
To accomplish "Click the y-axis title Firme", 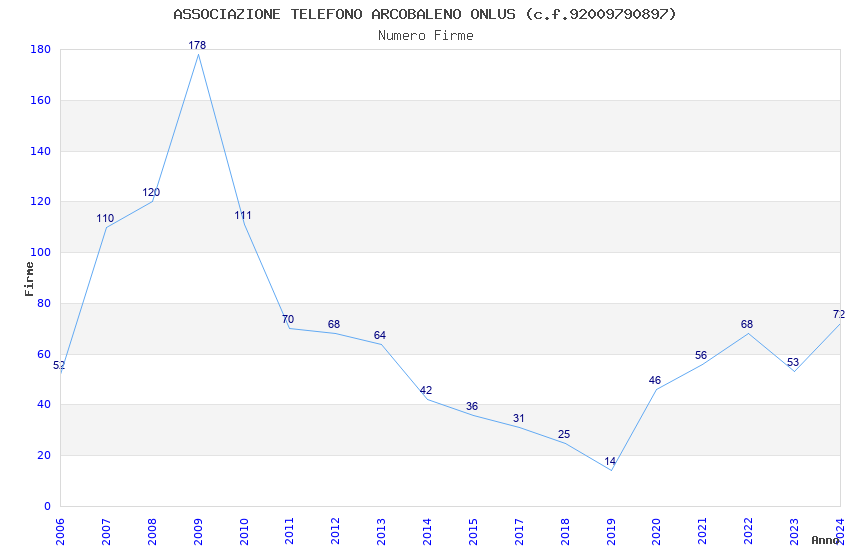I will click(x=29, y=279).
